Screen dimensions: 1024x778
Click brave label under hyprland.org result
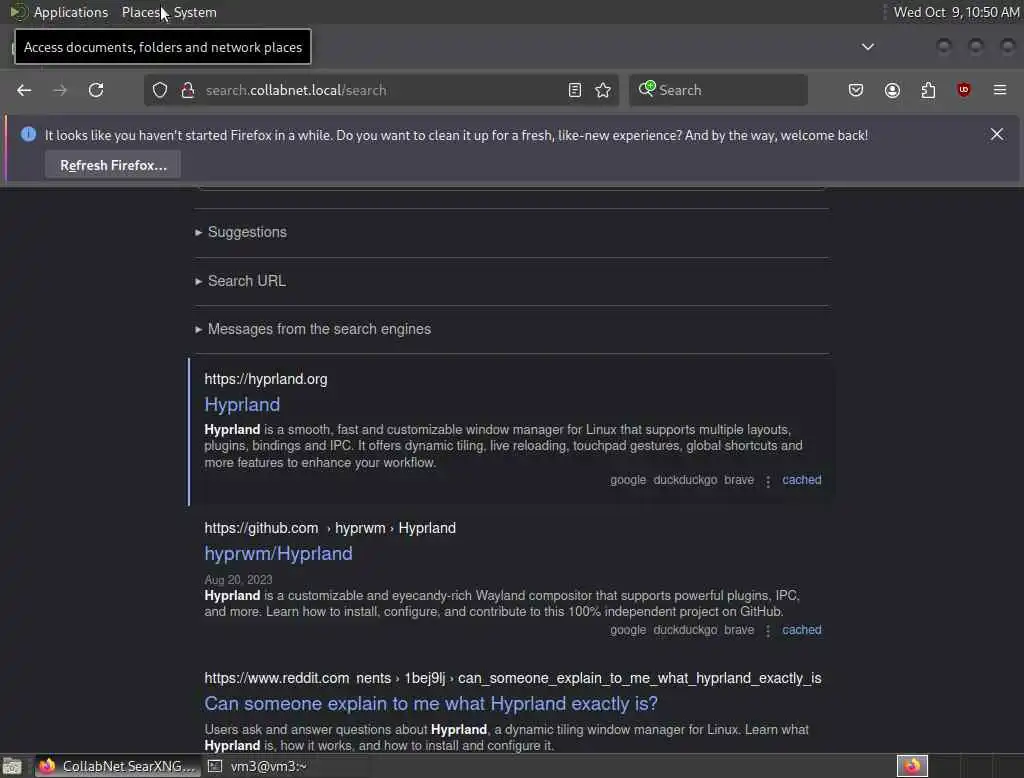(x=739, y=479)
